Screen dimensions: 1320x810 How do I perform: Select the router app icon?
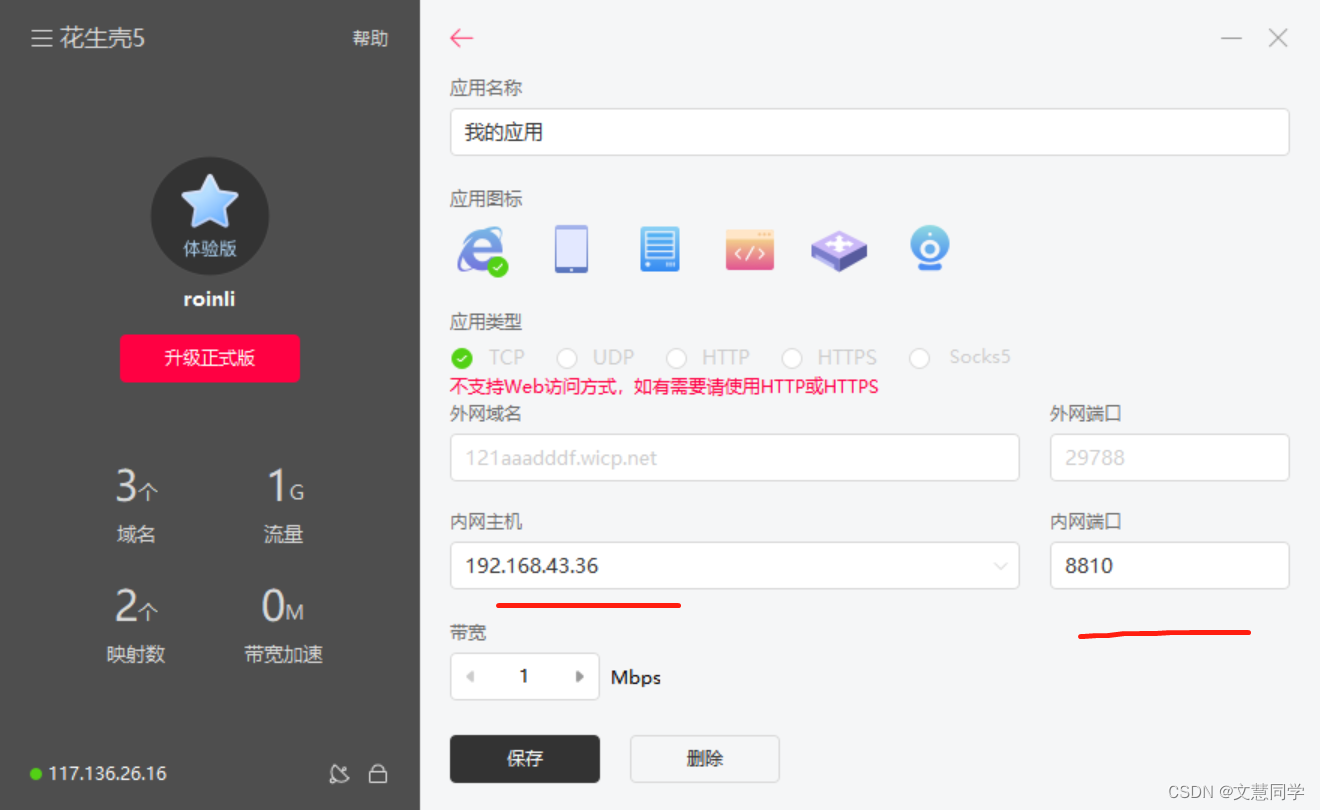839,249
